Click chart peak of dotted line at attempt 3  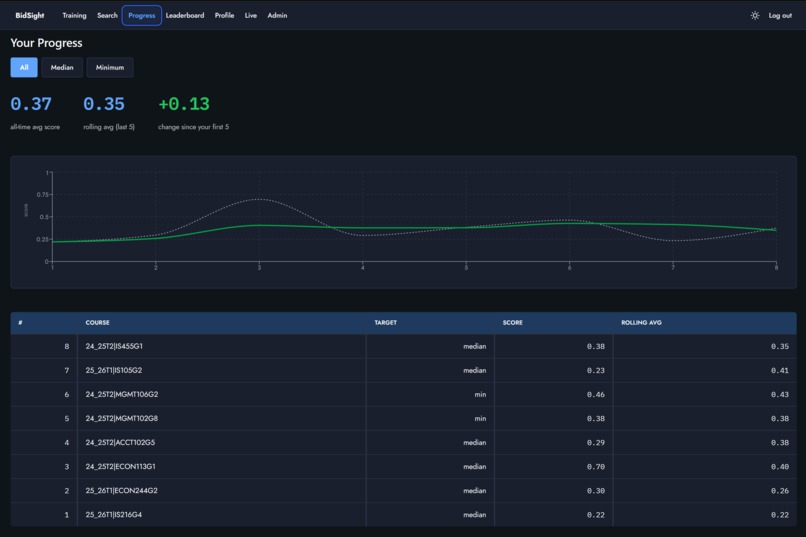(x=259, y=199)
